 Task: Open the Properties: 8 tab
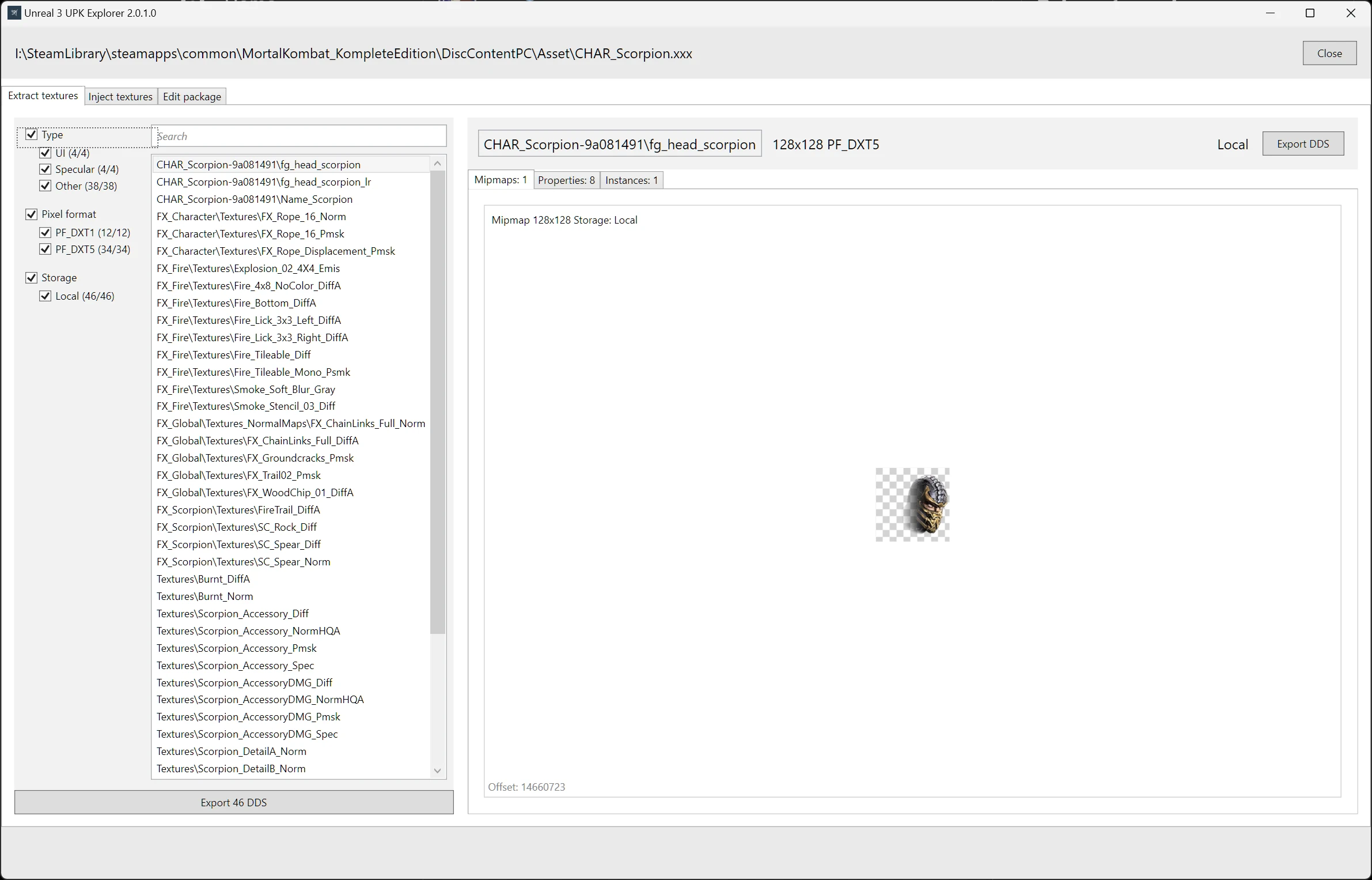566,180
